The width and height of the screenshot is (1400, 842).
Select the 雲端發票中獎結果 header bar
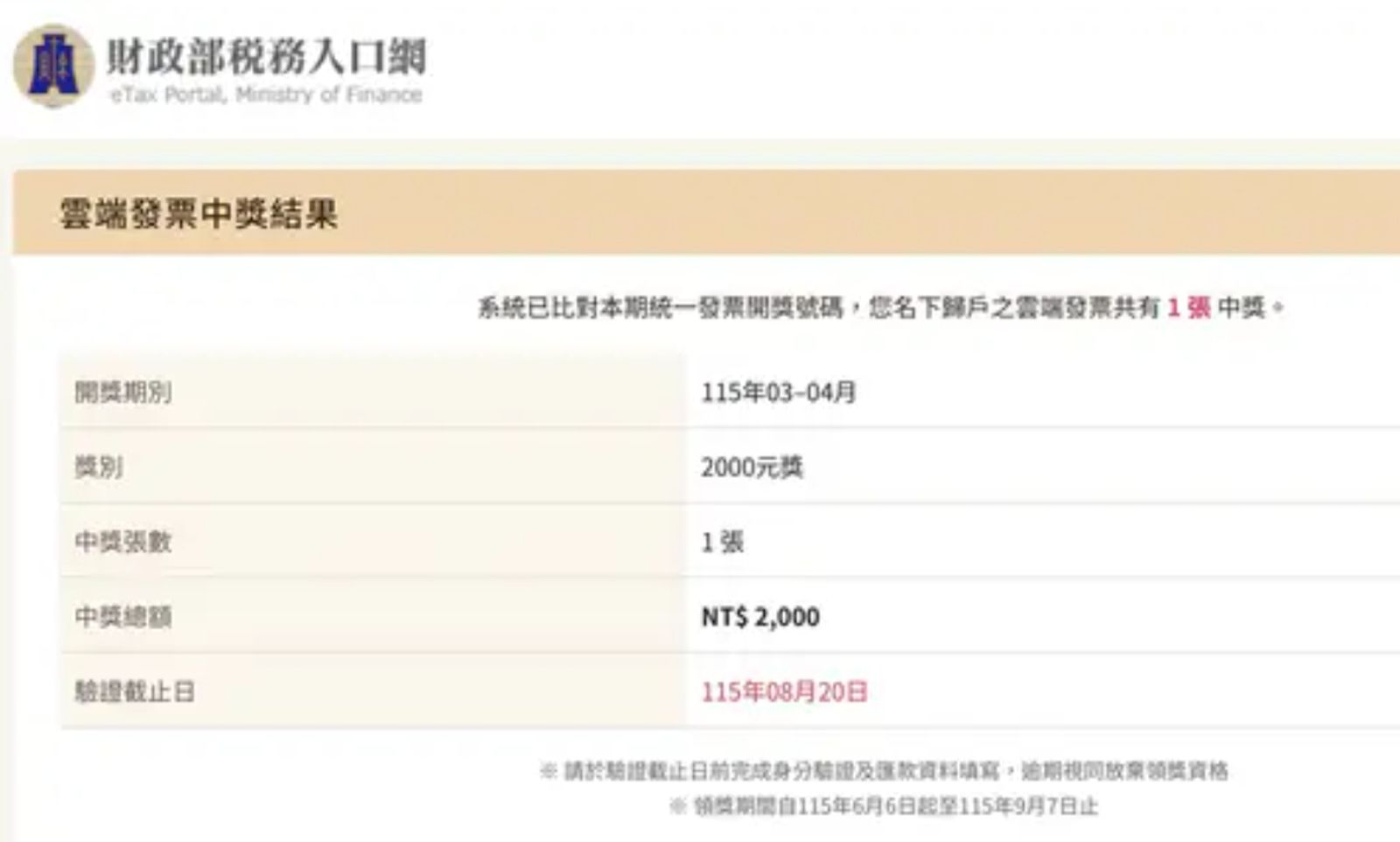[x=706, y=213]
